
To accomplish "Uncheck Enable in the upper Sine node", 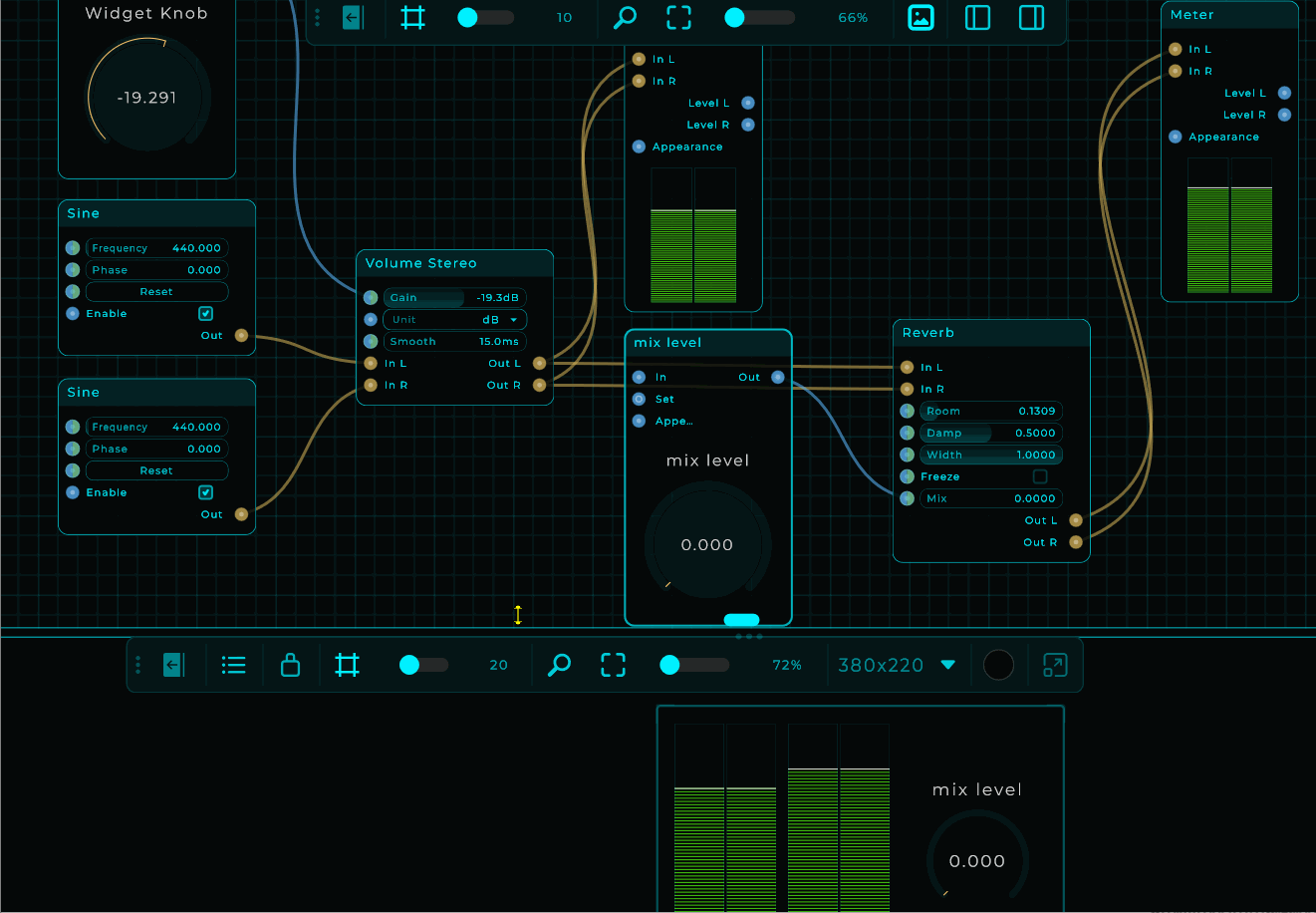I will 205,313.
